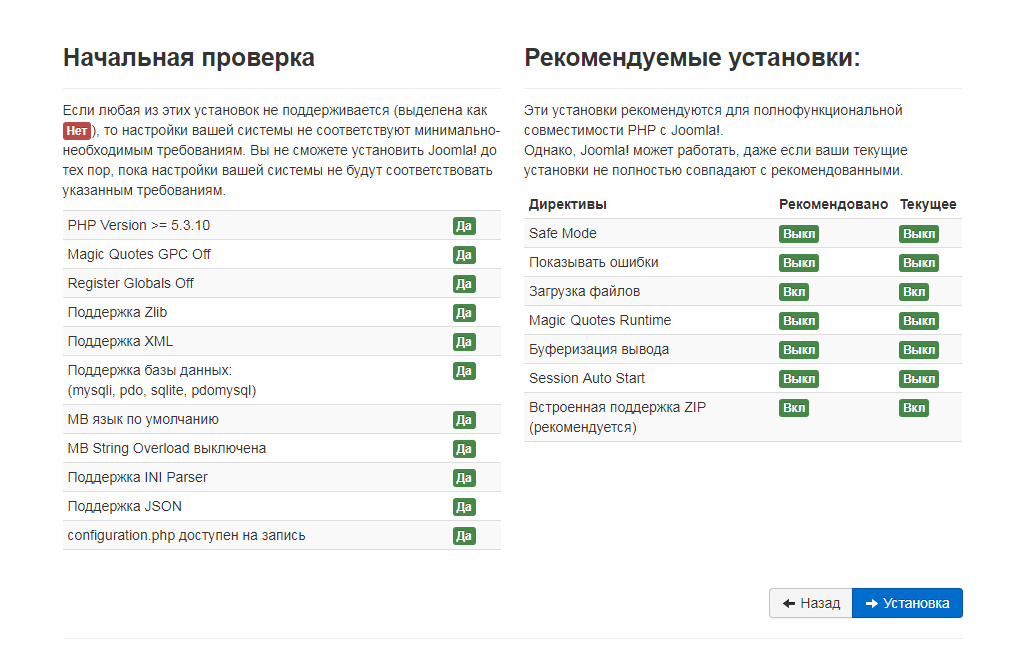The height and width of the screenshot is (660, 1020).
Task: Click the Safe Mode directive label
Action: 563,233
